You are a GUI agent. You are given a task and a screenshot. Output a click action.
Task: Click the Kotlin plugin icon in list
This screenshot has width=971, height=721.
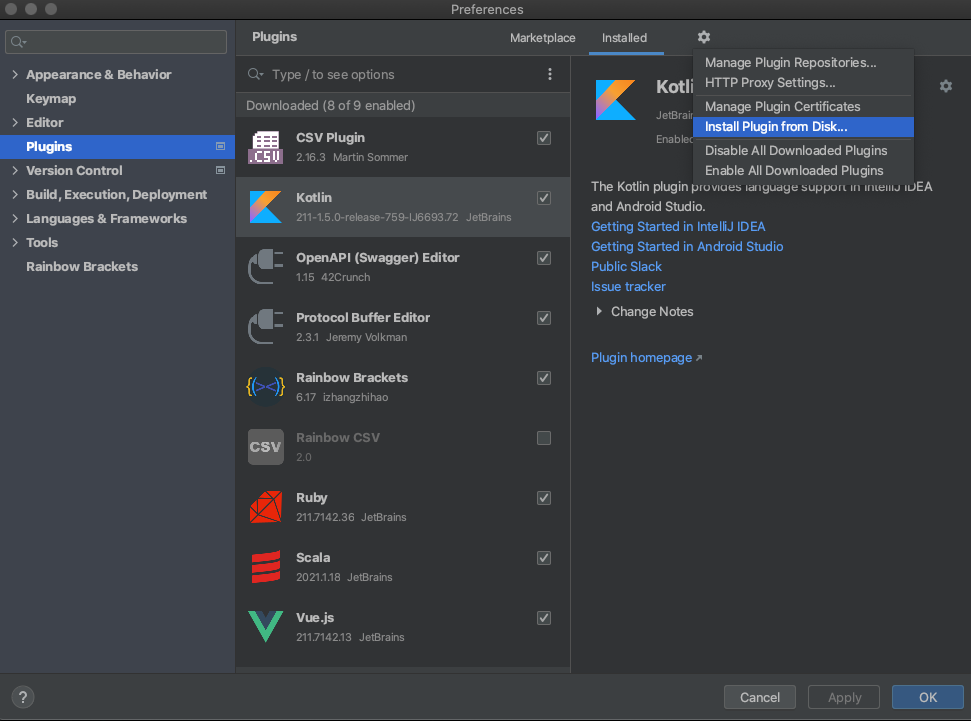click(x=266, y=208)
